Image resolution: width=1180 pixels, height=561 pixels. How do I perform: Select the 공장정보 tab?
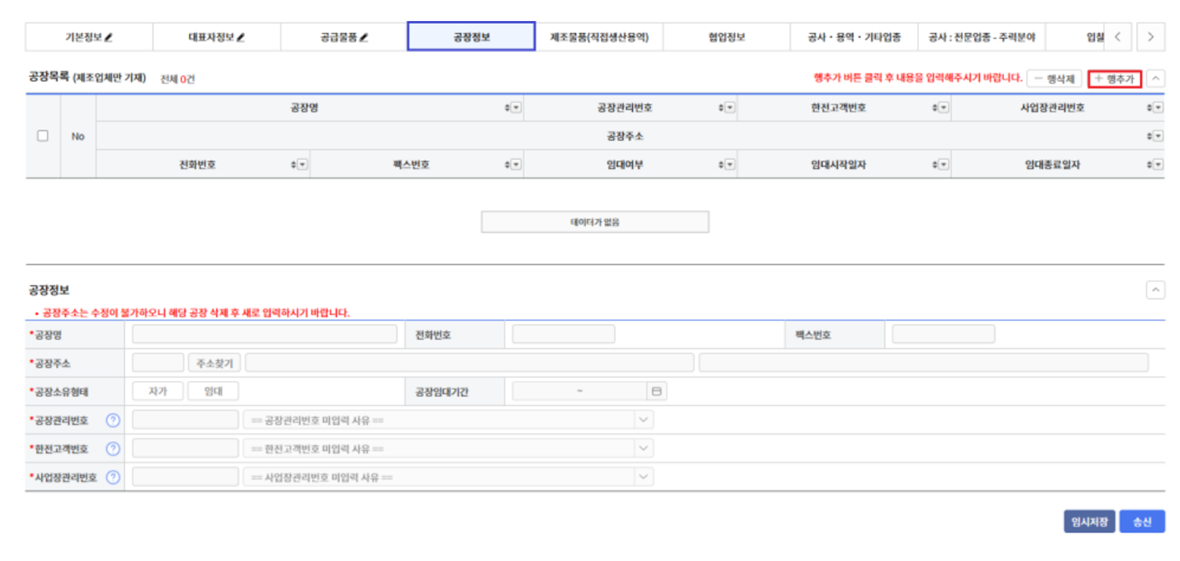[x=471, y=36]
